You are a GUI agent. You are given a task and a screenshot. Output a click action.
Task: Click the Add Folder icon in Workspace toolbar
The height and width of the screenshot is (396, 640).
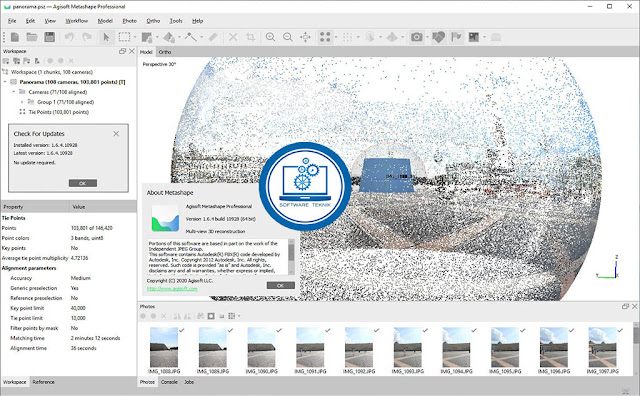pos(27,61)
